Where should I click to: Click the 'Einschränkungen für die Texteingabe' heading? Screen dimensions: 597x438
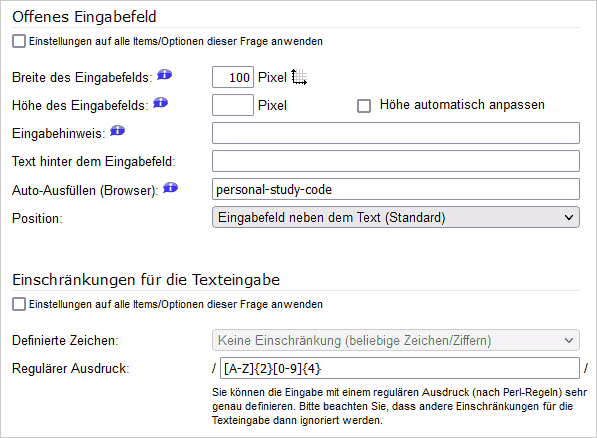tap(146, 280)
